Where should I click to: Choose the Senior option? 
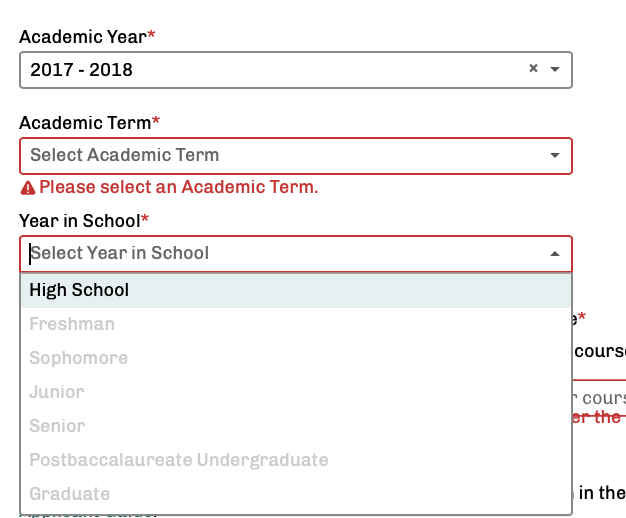coord(296,426)
